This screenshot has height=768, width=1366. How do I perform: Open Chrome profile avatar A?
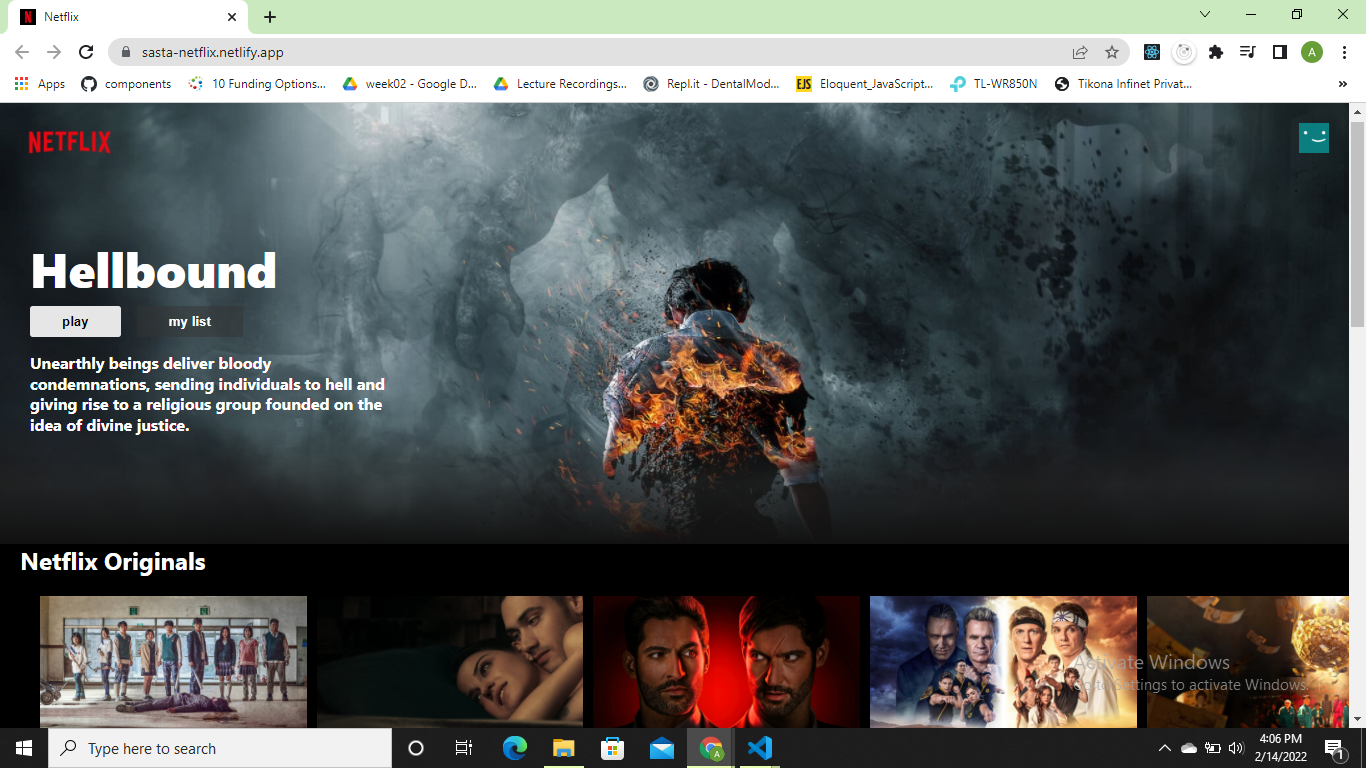(1312, 52)
